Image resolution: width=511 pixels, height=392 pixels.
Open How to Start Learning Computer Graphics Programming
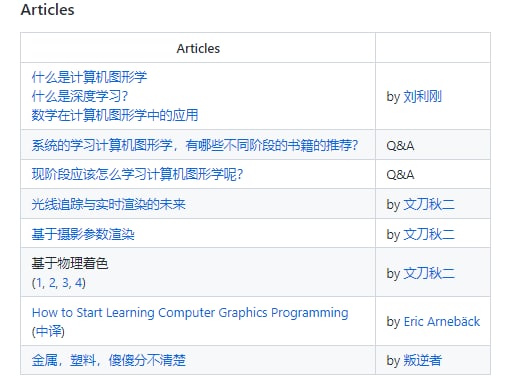[190, 313]
